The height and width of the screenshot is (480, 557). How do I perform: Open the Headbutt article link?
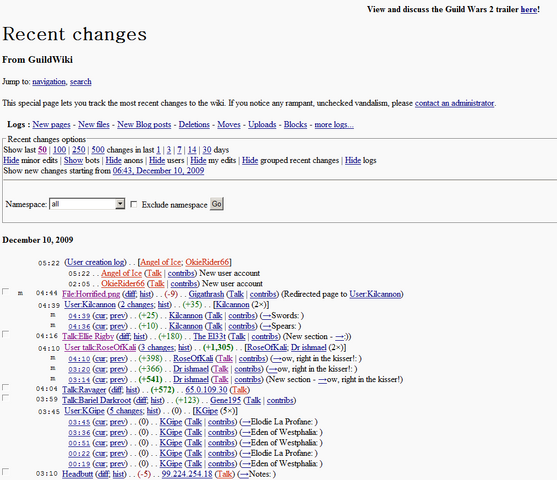coord(77,474)
